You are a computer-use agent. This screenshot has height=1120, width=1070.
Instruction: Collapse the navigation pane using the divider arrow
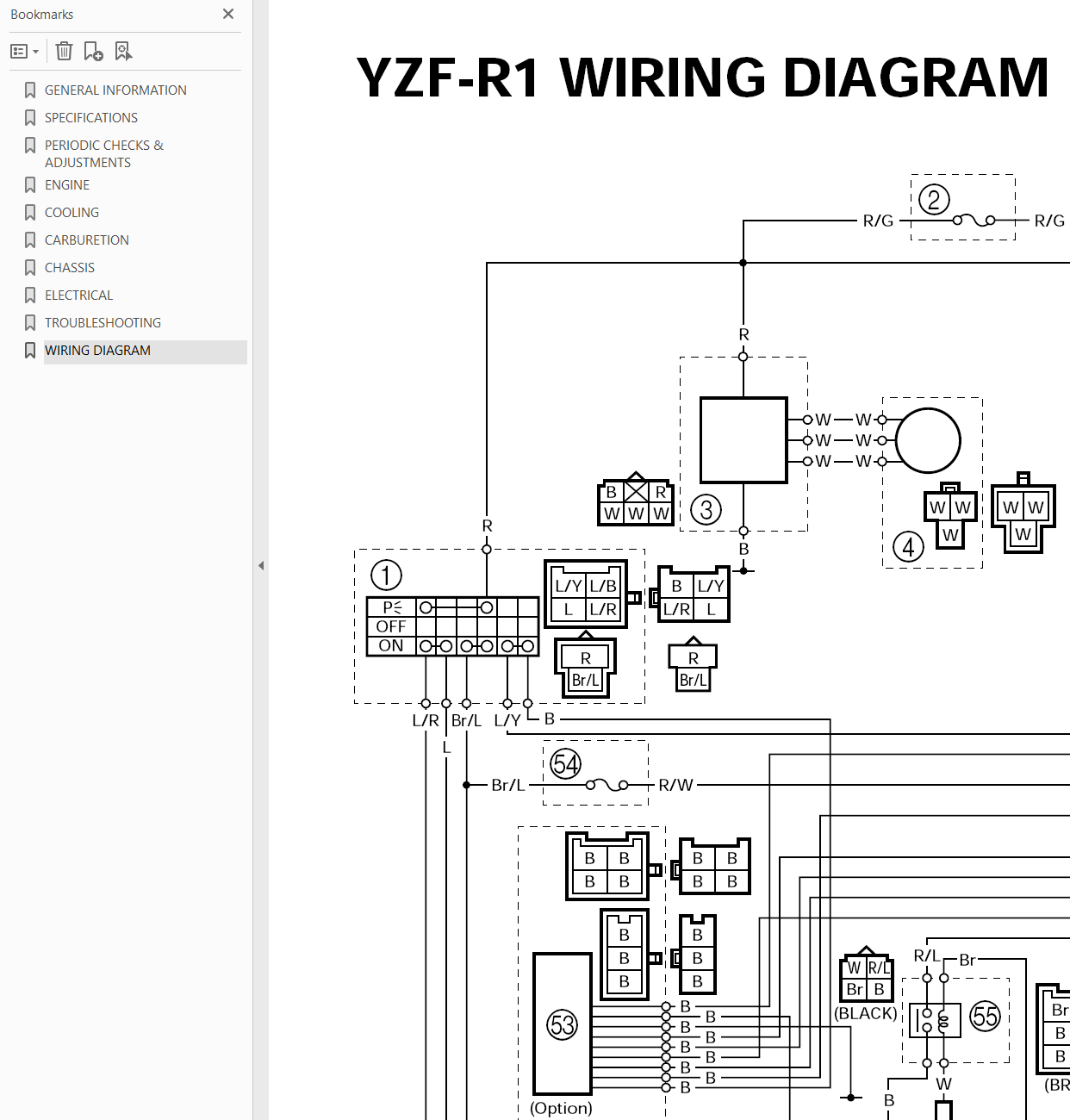click(x=260, y=566)
